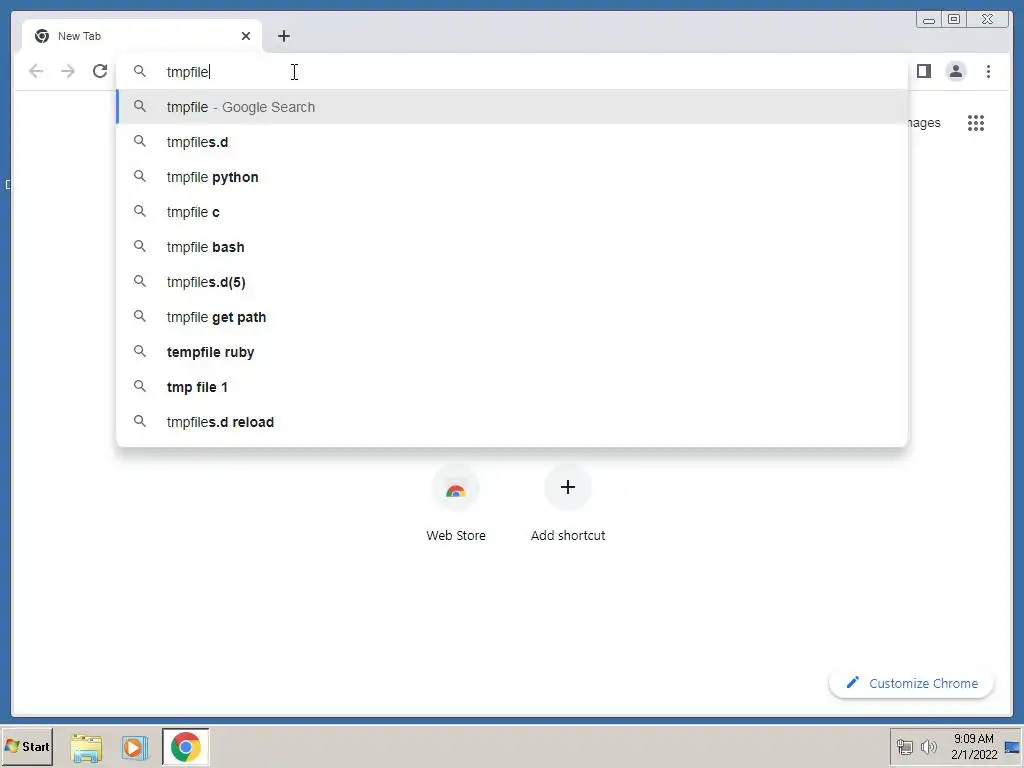Screen dimensions: 1024x768
Task: Click the browser back arrow
Action: pyautogui.click(x=36, y=71)
